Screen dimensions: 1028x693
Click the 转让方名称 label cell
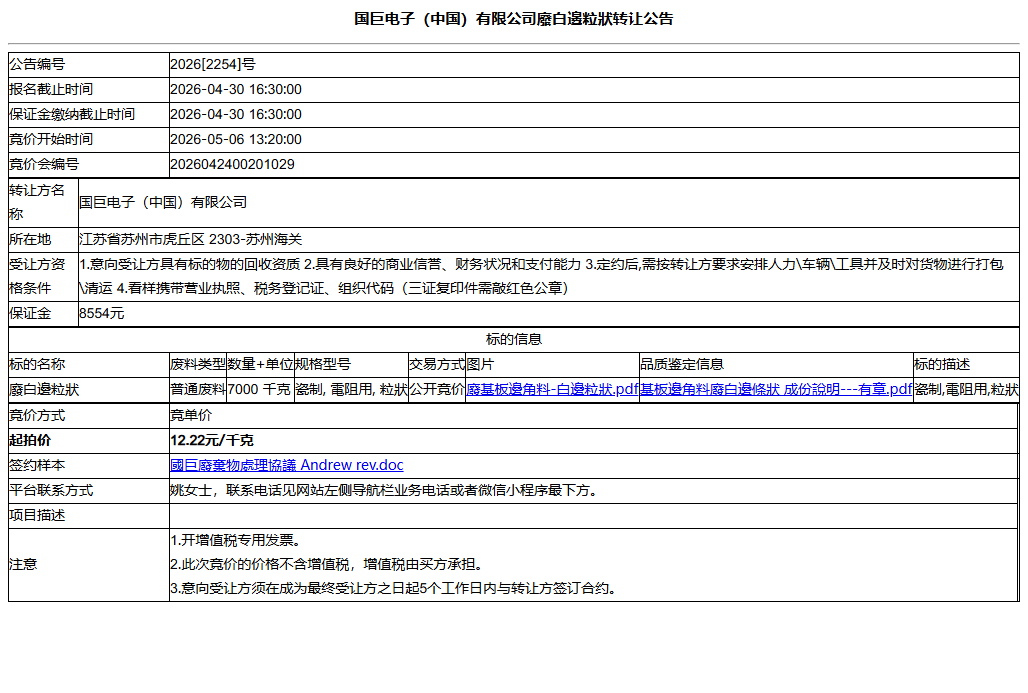[x=43, y=202]
